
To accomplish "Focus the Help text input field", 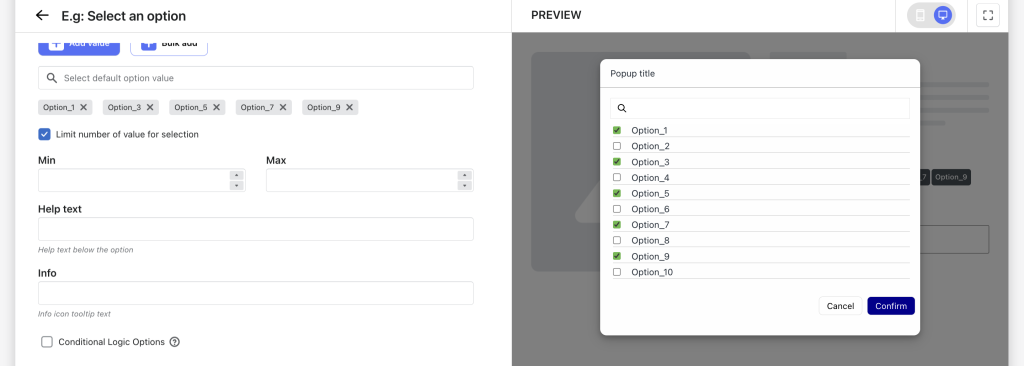I will (x=256, y=229).
